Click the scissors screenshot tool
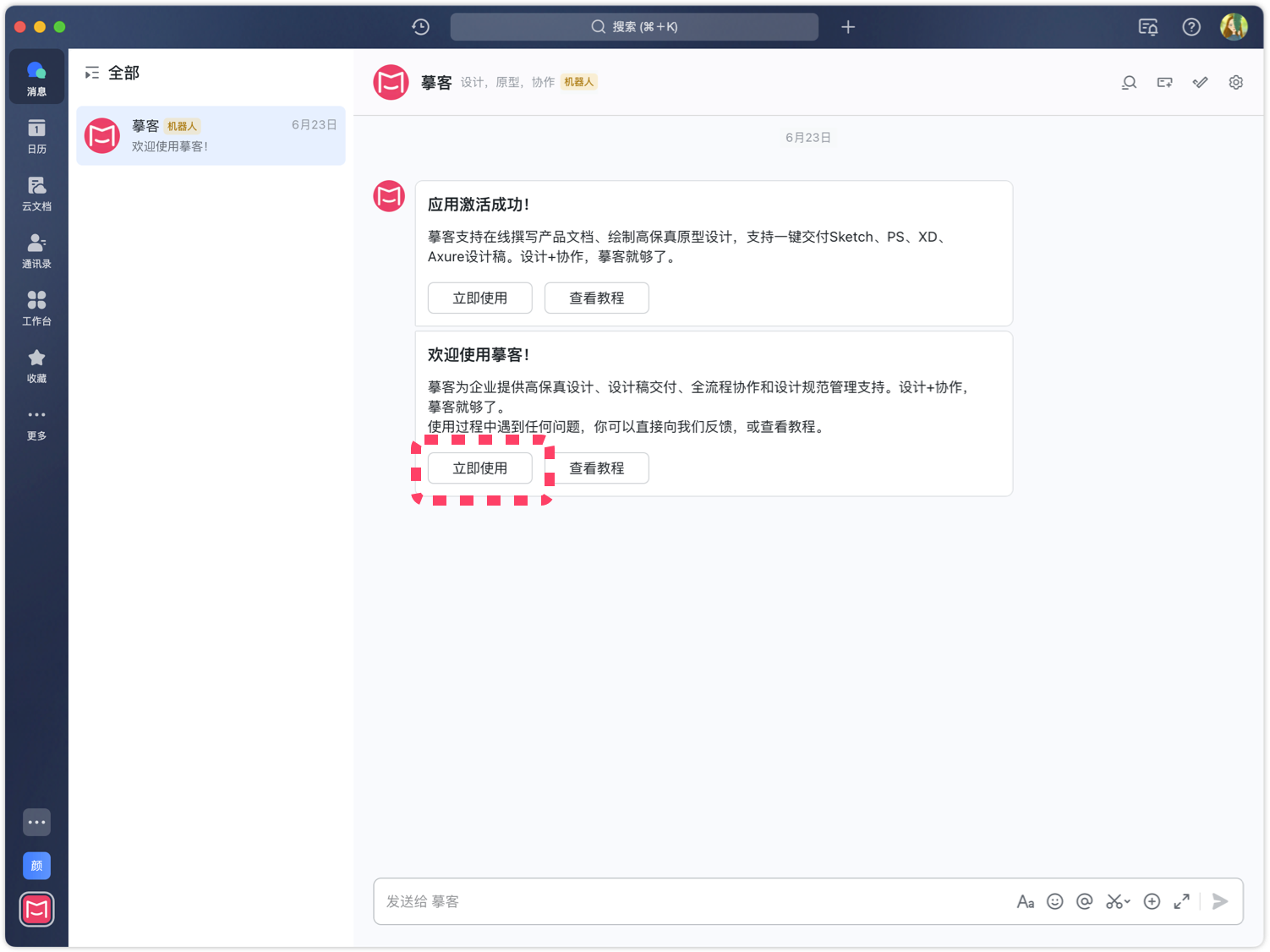1270x952 pixels. tap(1118, 901)
